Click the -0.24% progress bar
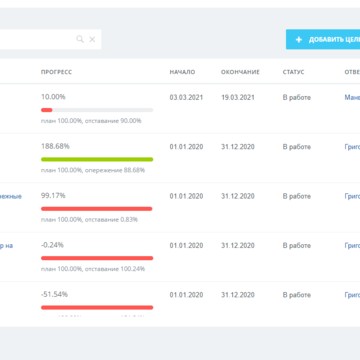The height and width of the screenshot is (360, 360). (97, 258)
